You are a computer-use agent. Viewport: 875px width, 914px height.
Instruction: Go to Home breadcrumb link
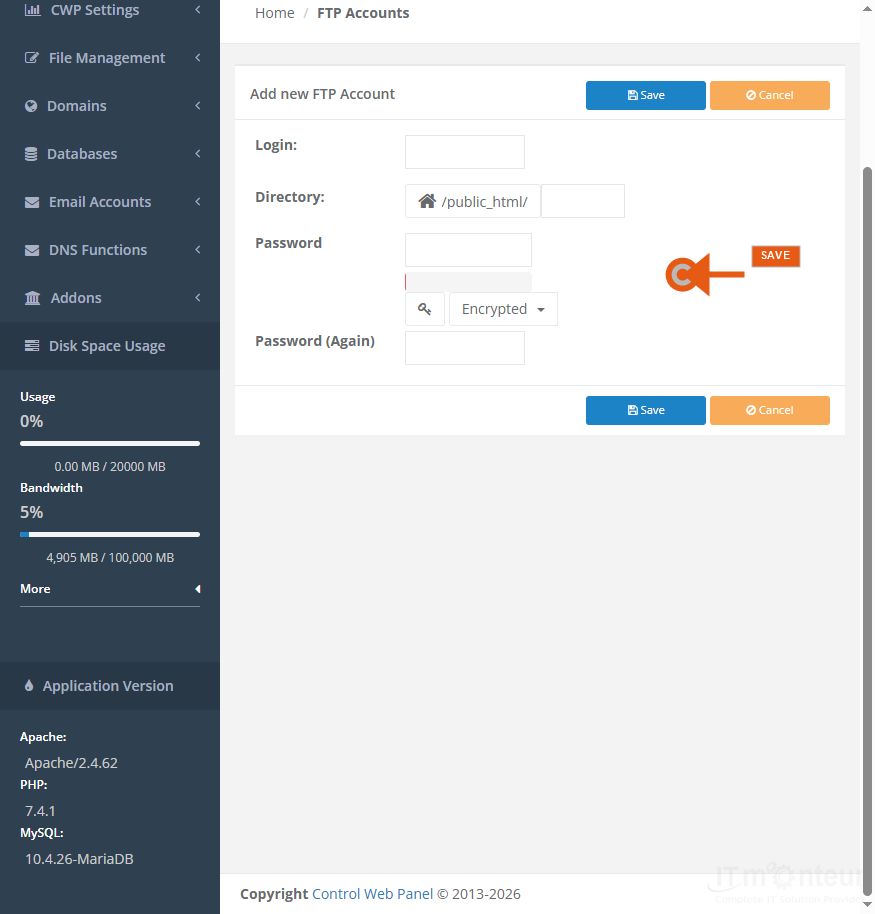pyautogui.click(x=275, y=13)
